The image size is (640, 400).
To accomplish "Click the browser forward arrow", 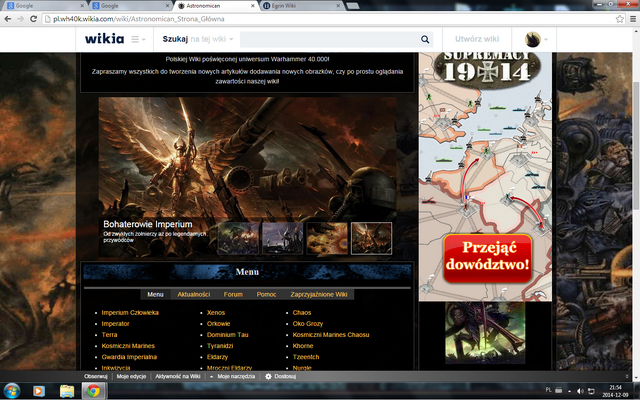I will pyautogui.click(x=20, y=19).
